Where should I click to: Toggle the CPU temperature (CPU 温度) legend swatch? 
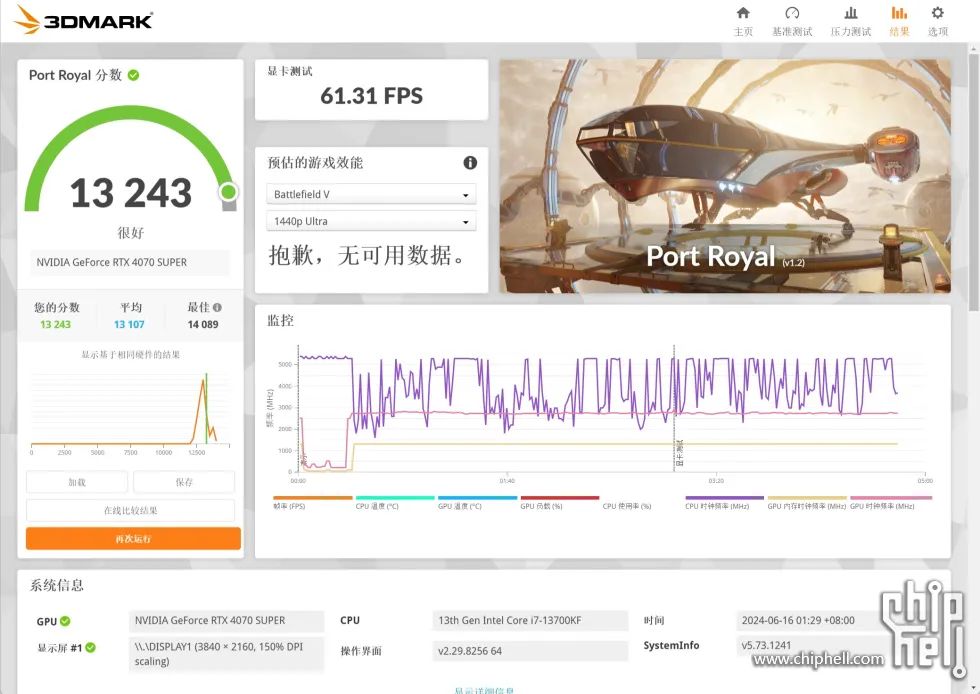[395, 498]
